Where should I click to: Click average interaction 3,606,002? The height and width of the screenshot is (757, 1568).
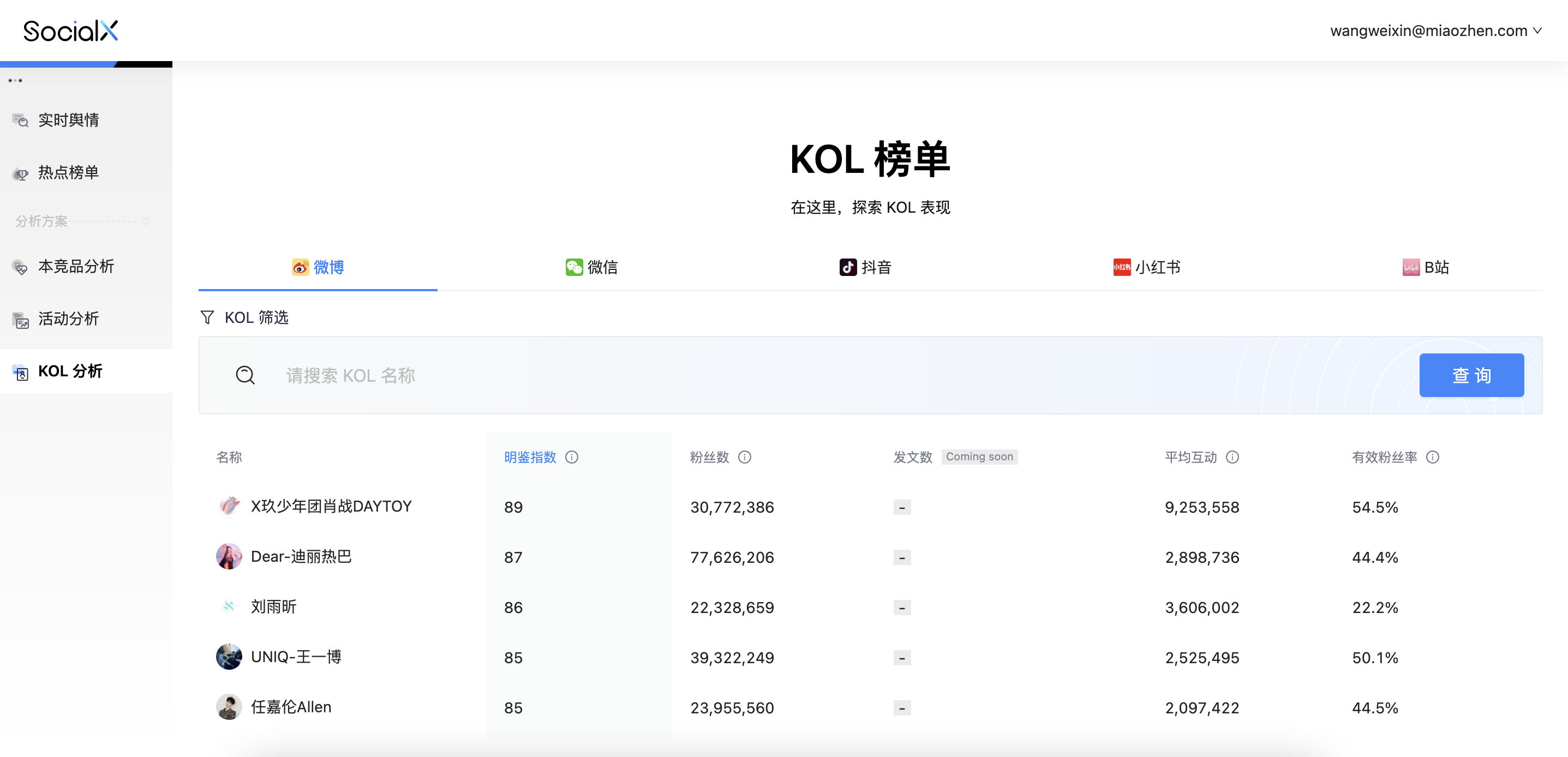tap(1201, 608)
